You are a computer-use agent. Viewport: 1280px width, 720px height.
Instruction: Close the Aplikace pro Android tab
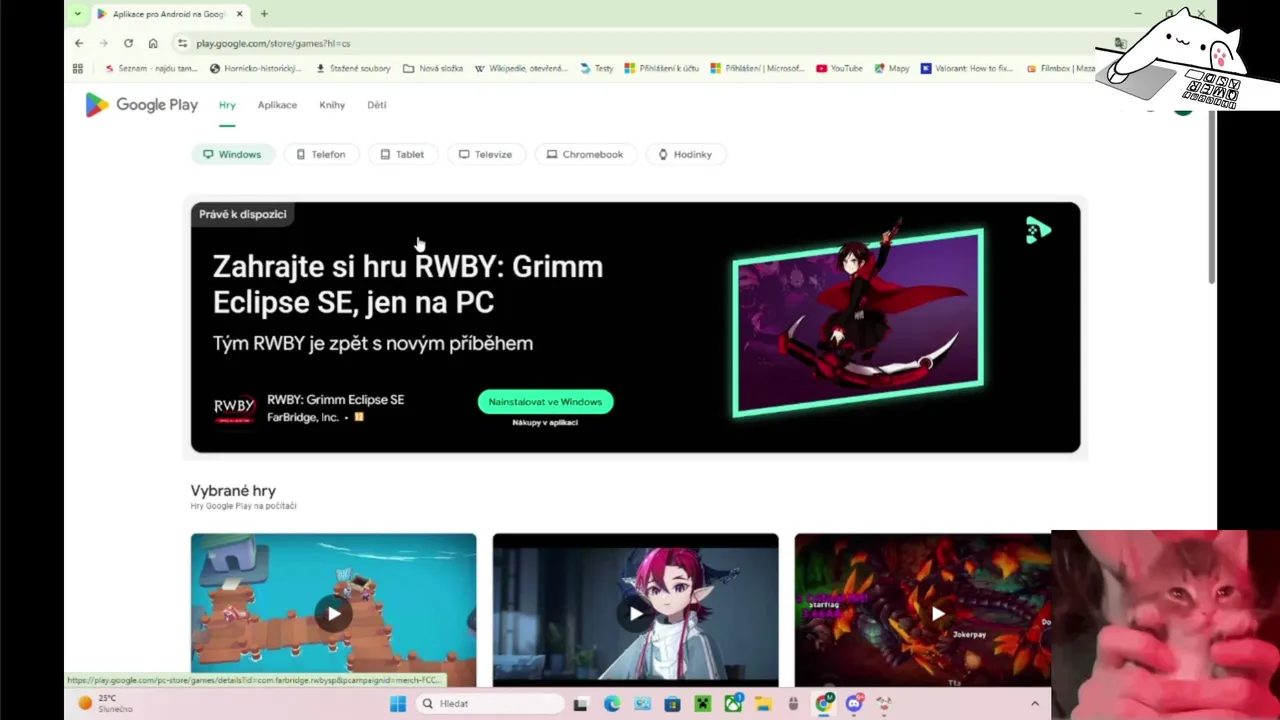[240, 14]
